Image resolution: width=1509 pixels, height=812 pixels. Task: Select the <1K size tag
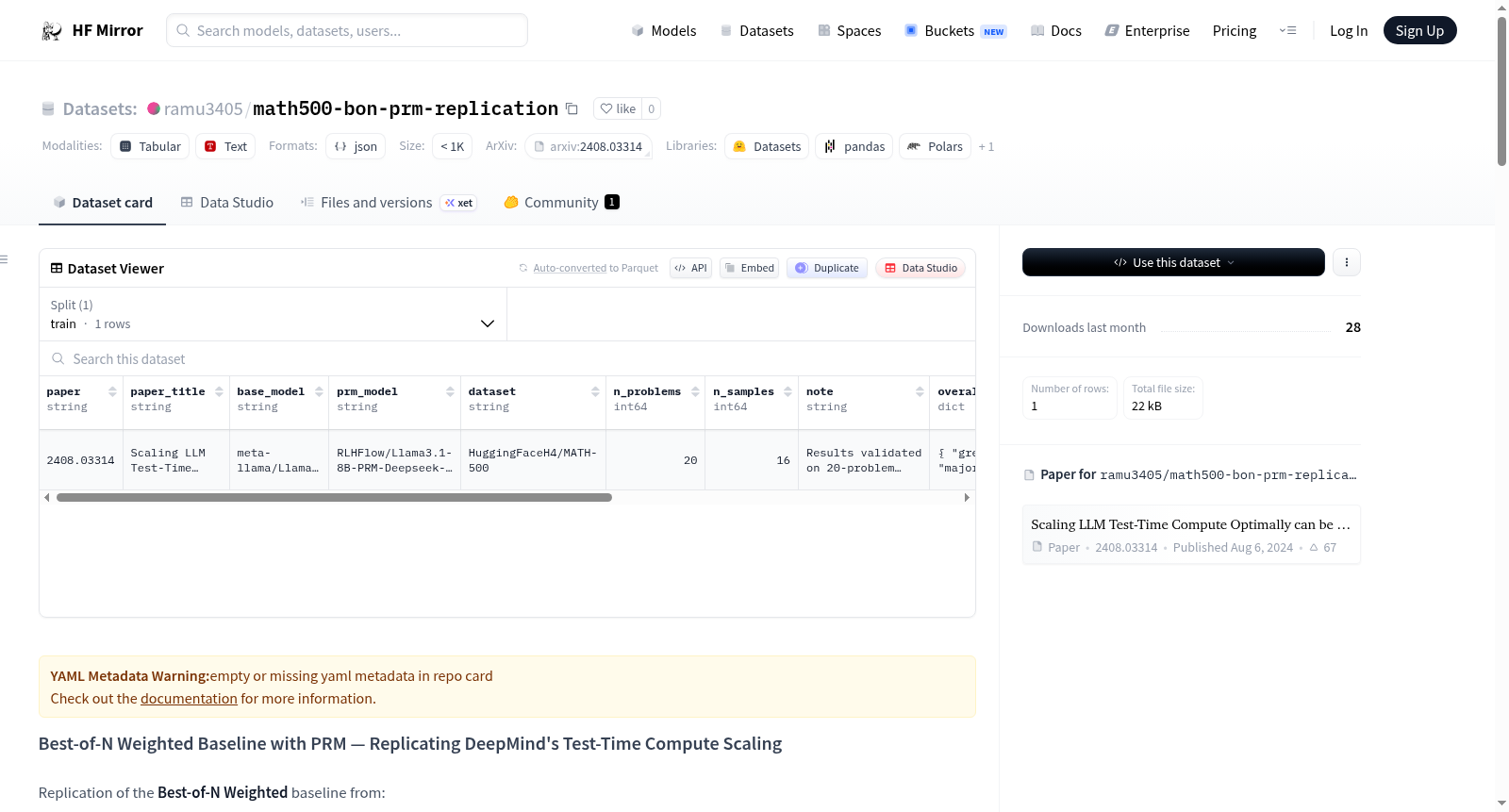coord(453,146)
